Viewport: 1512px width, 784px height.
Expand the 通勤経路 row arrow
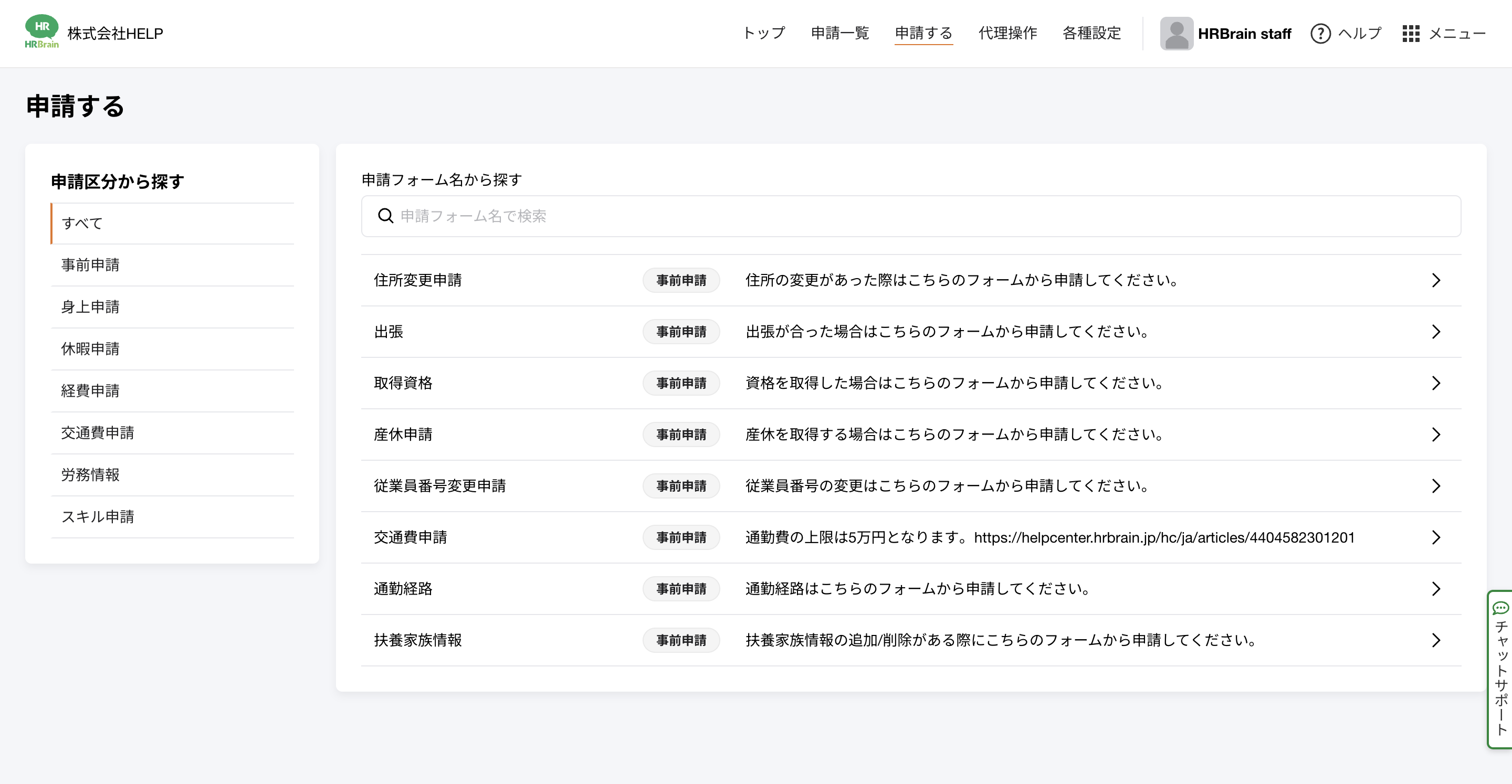[x=1436, y=589]
